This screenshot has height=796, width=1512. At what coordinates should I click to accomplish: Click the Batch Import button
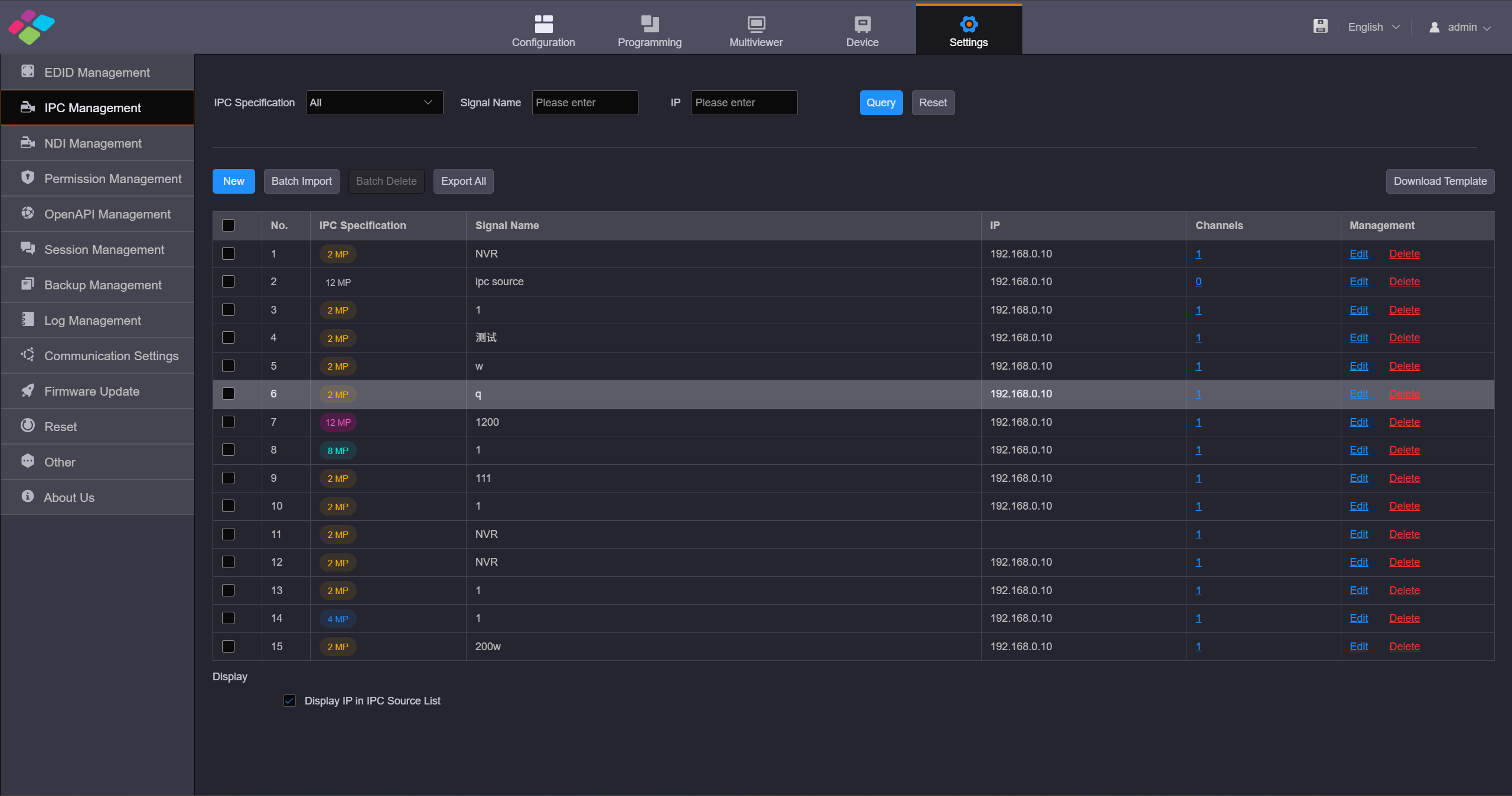(x=301, y=181)
